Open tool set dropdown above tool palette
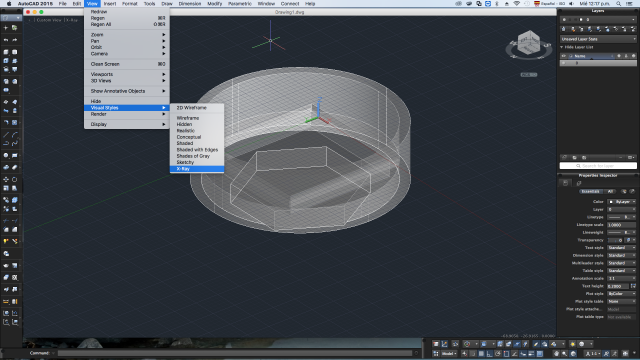 click(11, 18)
